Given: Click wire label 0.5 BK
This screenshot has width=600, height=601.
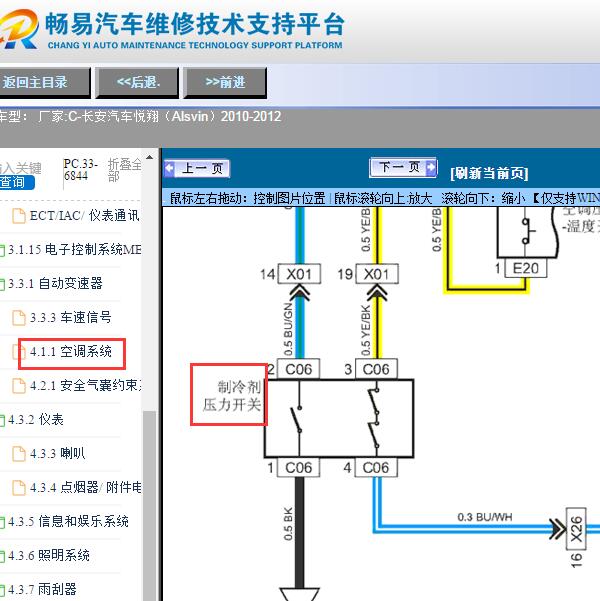Looking at the screenshot, I should click(288, 524).
